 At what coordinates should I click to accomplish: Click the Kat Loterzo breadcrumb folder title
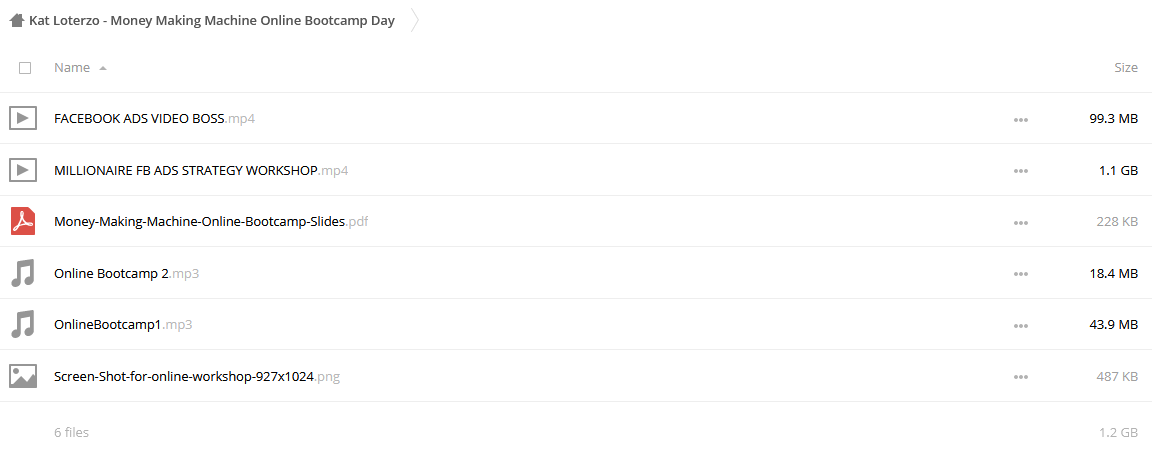click(212, 21)
